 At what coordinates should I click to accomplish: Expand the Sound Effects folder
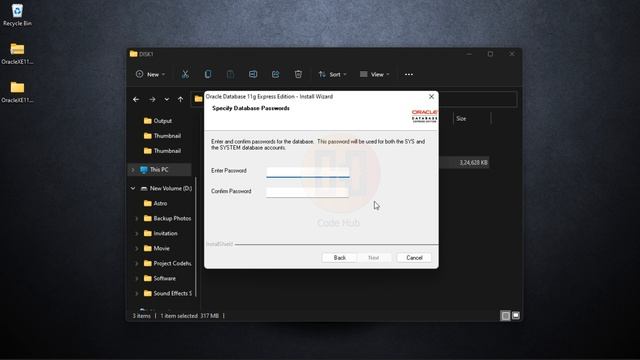point(137,293)
